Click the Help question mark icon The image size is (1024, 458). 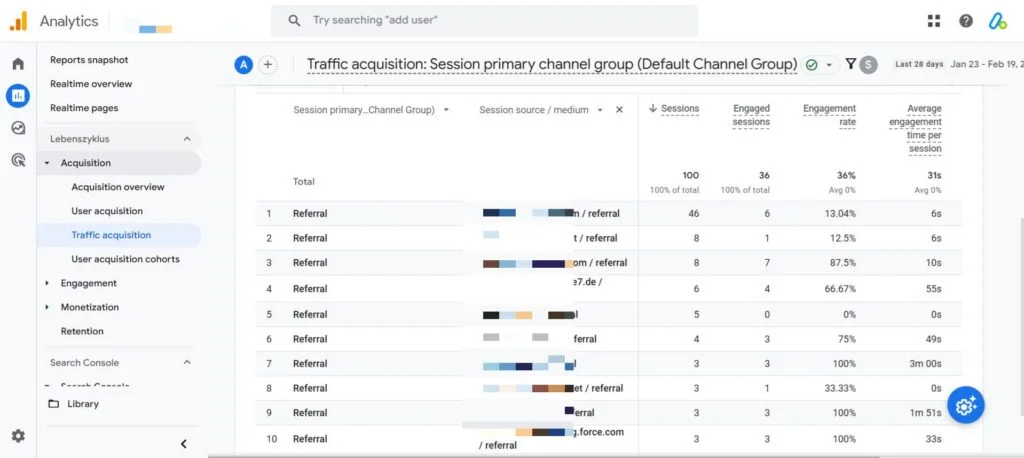pos(966,21)
